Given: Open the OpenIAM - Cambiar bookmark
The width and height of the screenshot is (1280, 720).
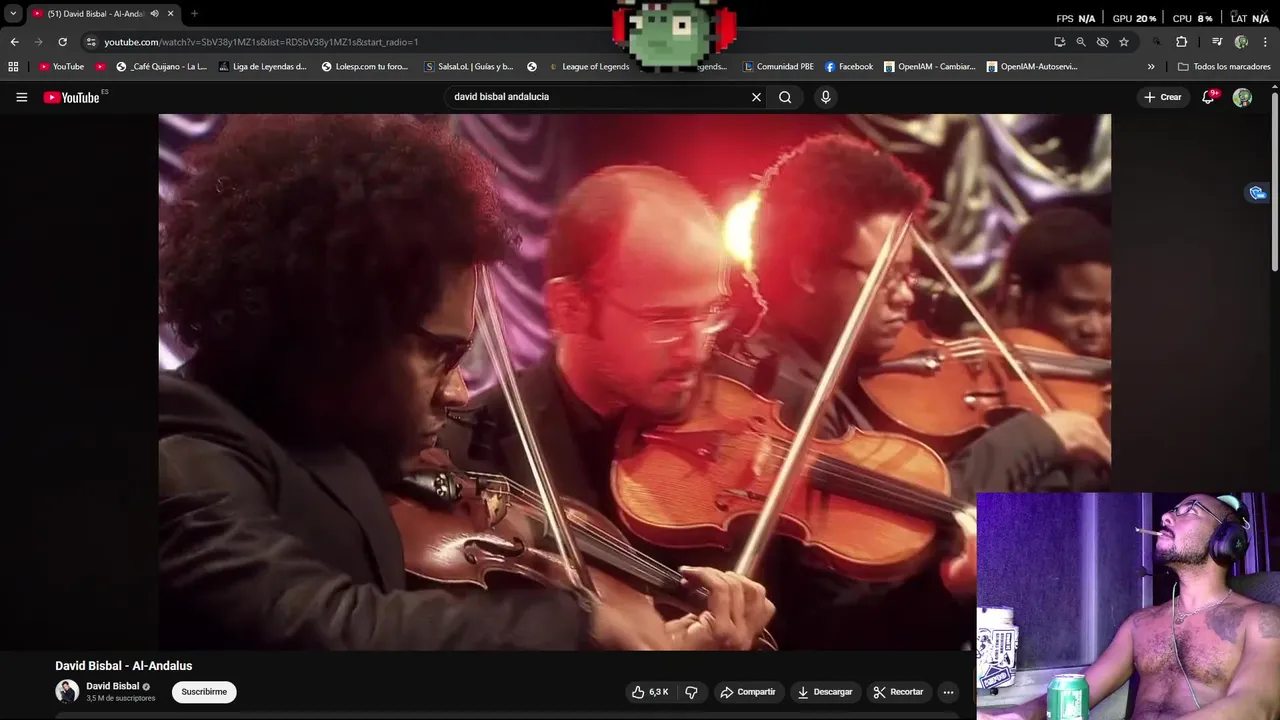Looking at the screenshot, I should pos(929,67).
